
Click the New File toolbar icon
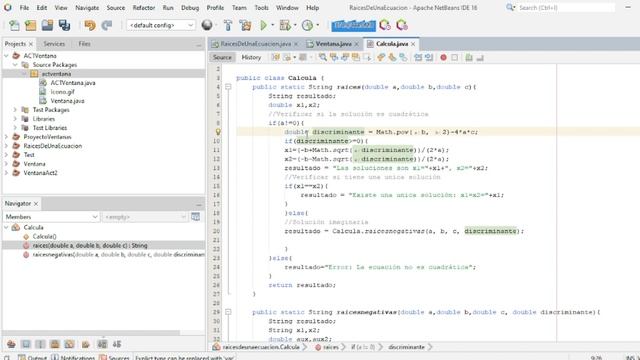click(14, 25)
